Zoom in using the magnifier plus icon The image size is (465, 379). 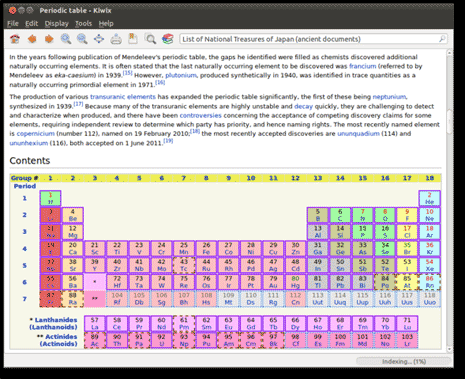click(x=66, y=39)
